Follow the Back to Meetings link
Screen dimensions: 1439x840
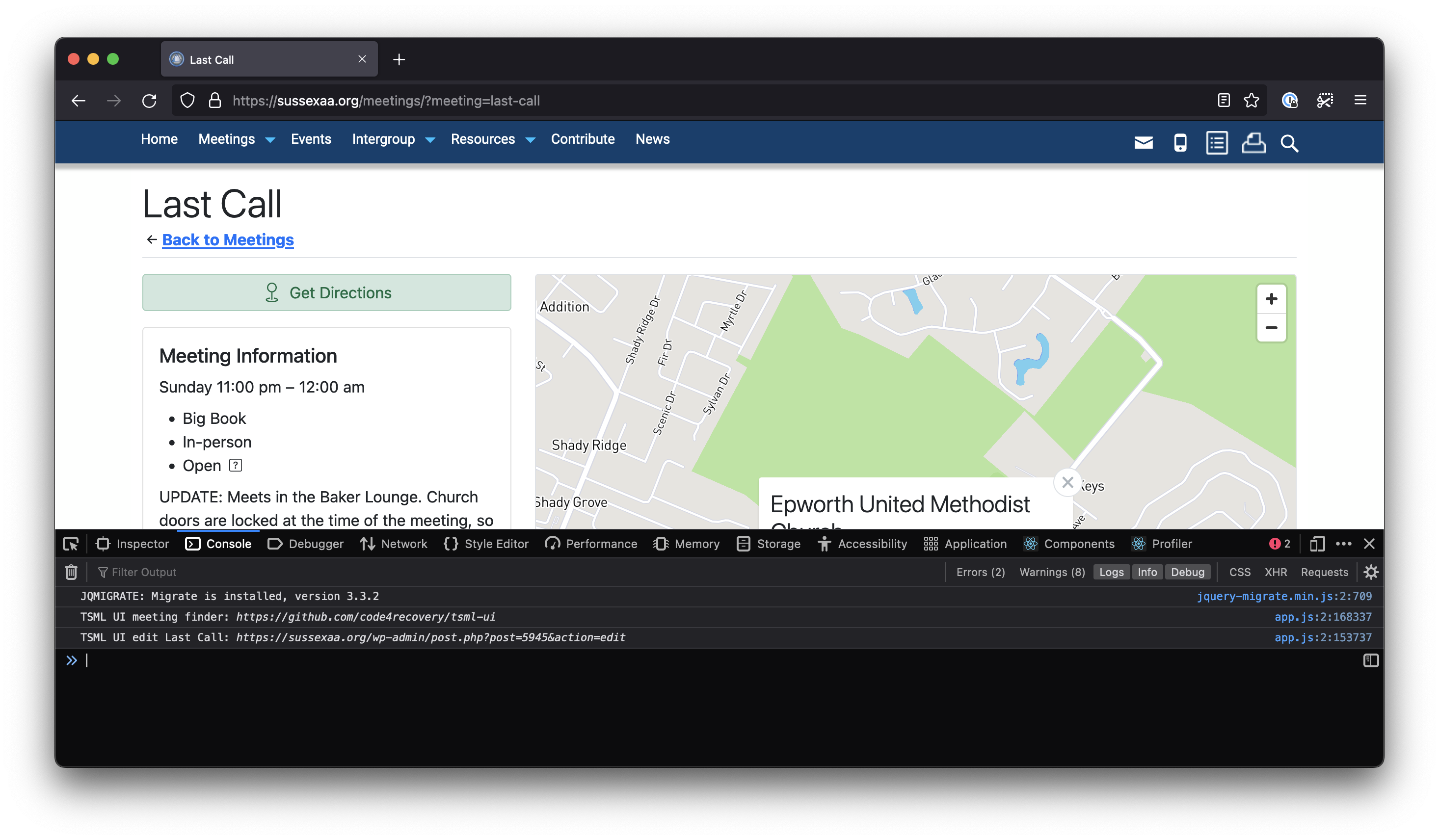(x=227, y=240)
